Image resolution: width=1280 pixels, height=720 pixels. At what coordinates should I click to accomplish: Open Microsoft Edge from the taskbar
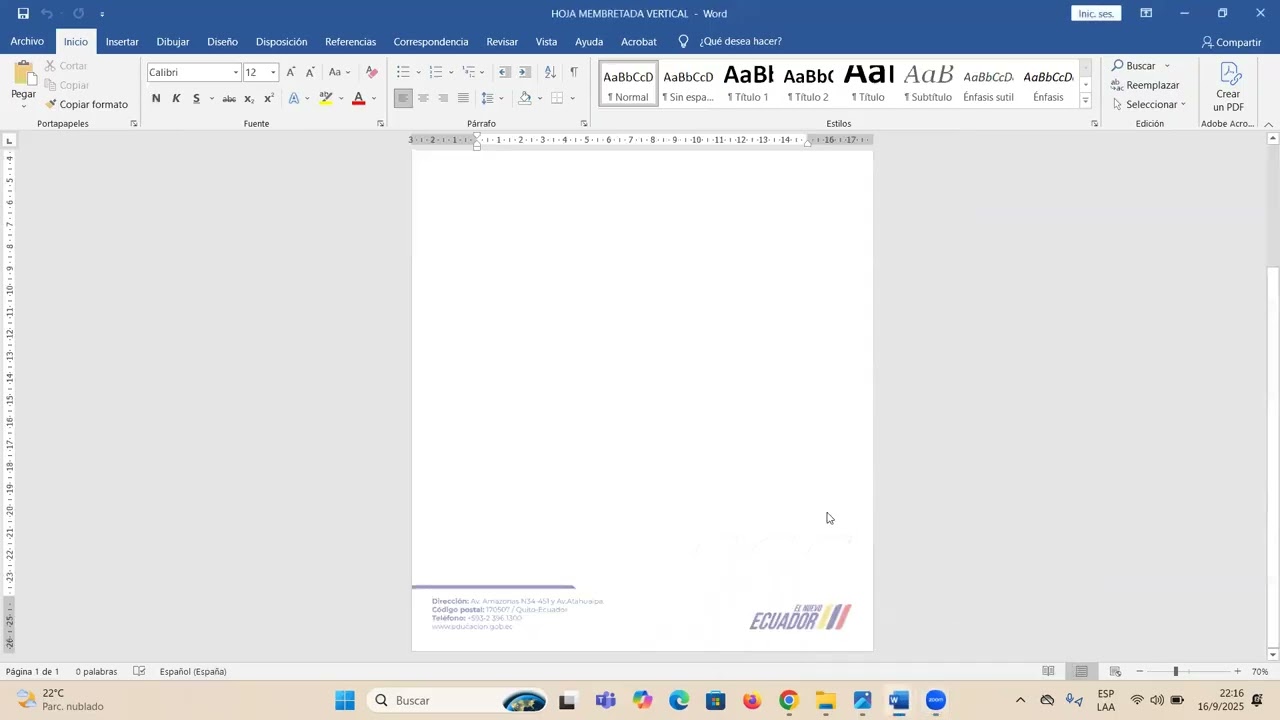click(679, 700)
